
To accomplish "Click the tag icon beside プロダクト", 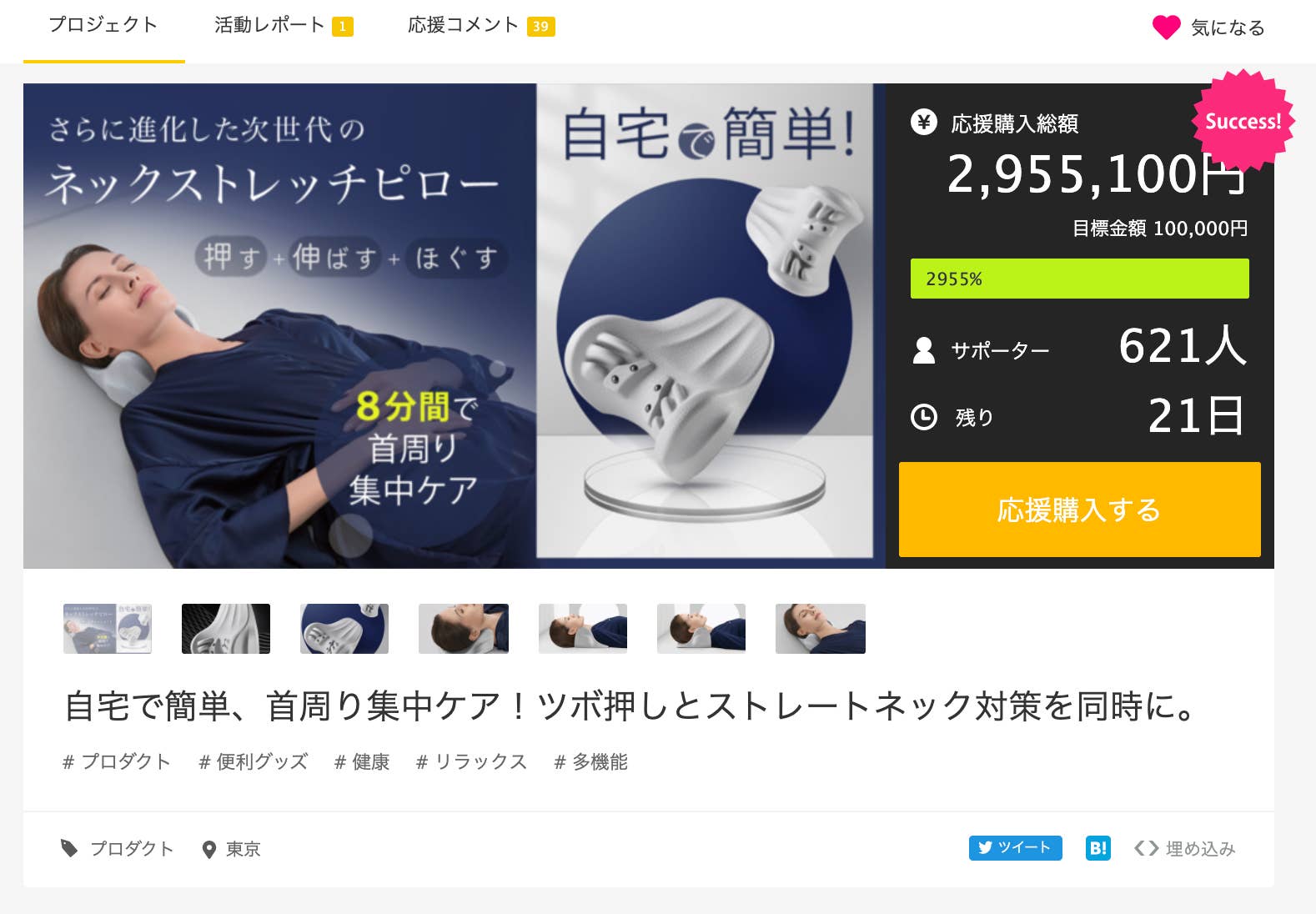I will click(x=69, y=848).
